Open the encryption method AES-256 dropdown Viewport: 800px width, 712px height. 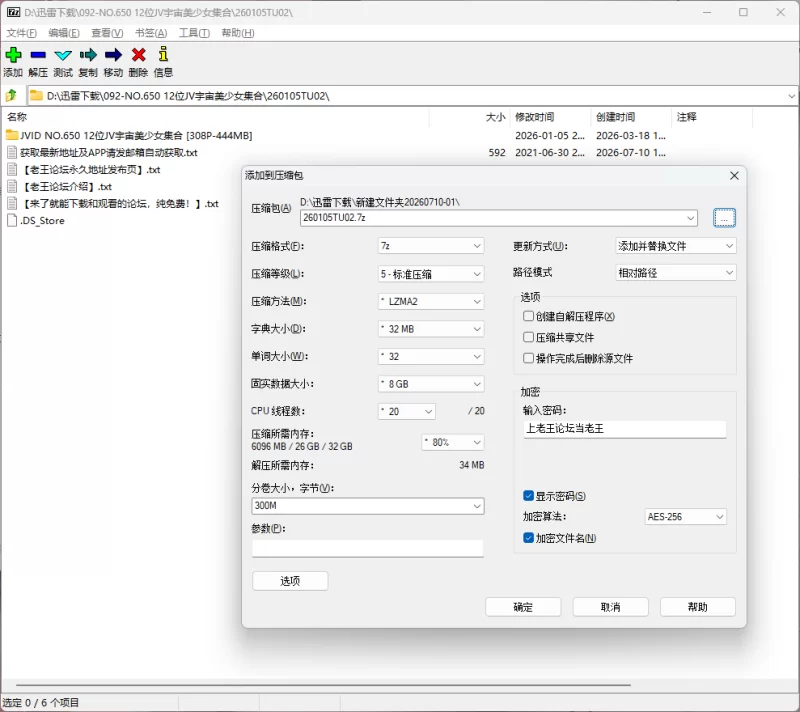coord(685,517)
